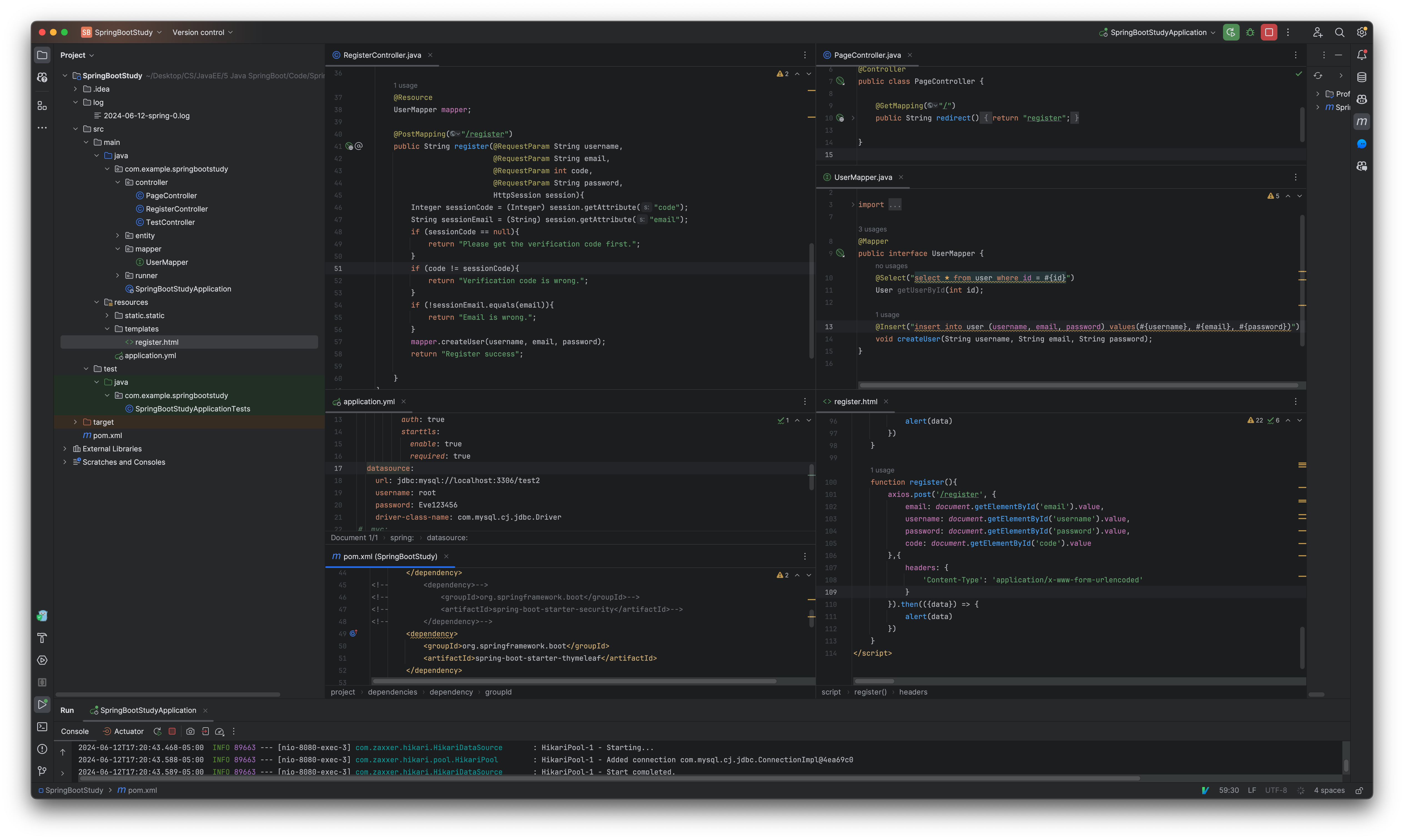Open the Version control dropdown

point(203,32)
